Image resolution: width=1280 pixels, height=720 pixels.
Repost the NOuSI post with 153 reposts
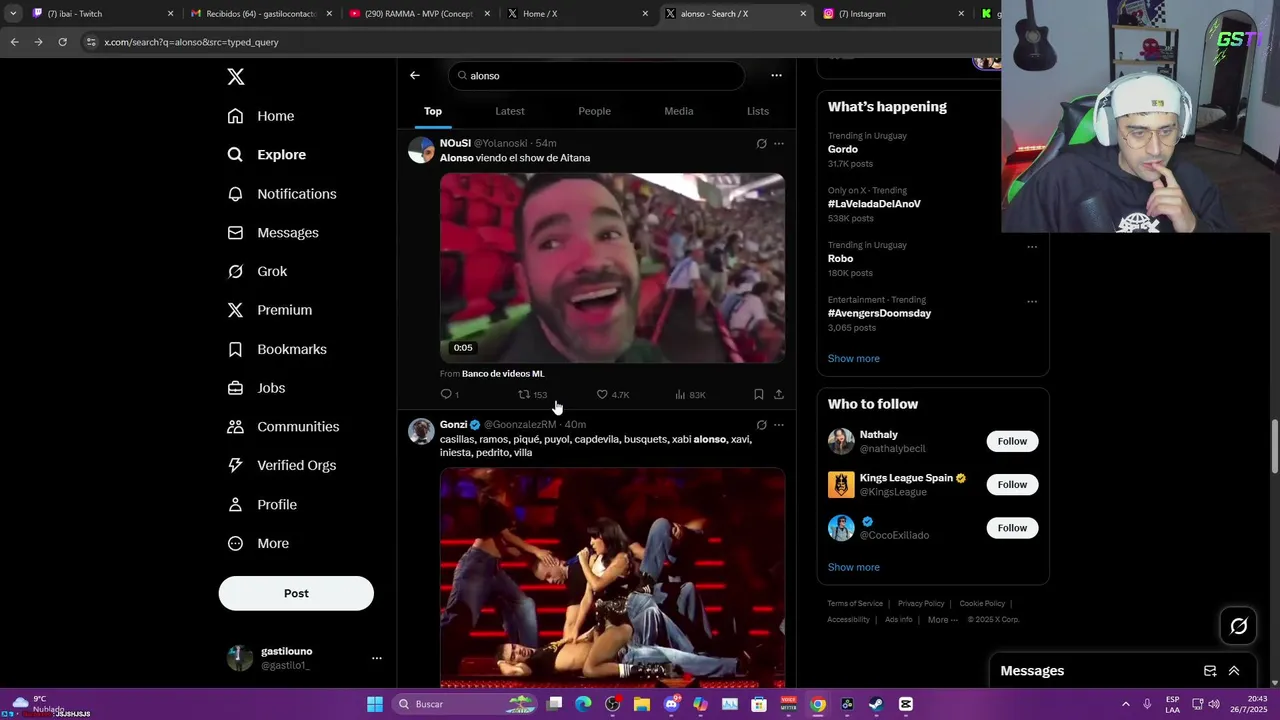pos(532,395)
